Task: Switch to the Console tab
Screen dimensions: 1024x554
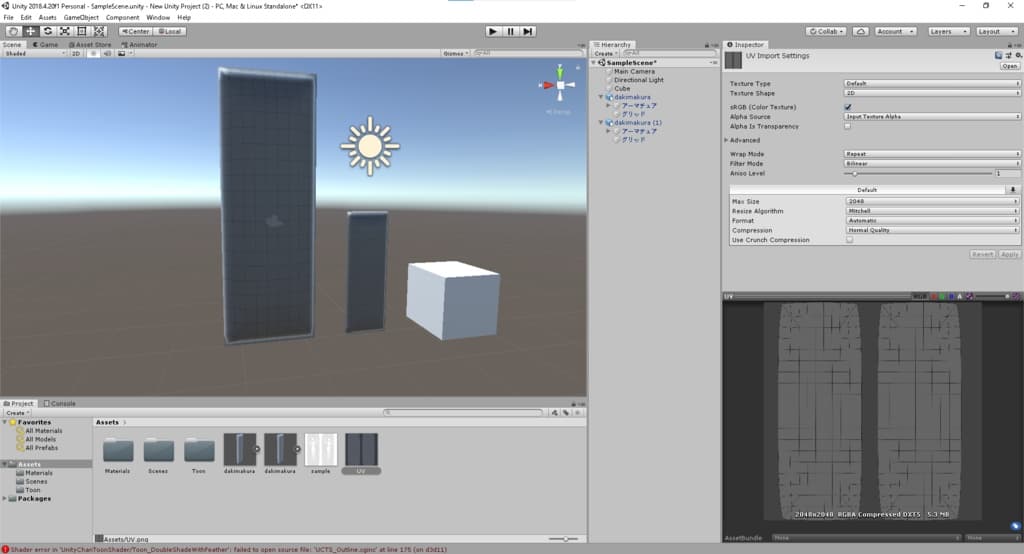Action: (x=62, y=403)
